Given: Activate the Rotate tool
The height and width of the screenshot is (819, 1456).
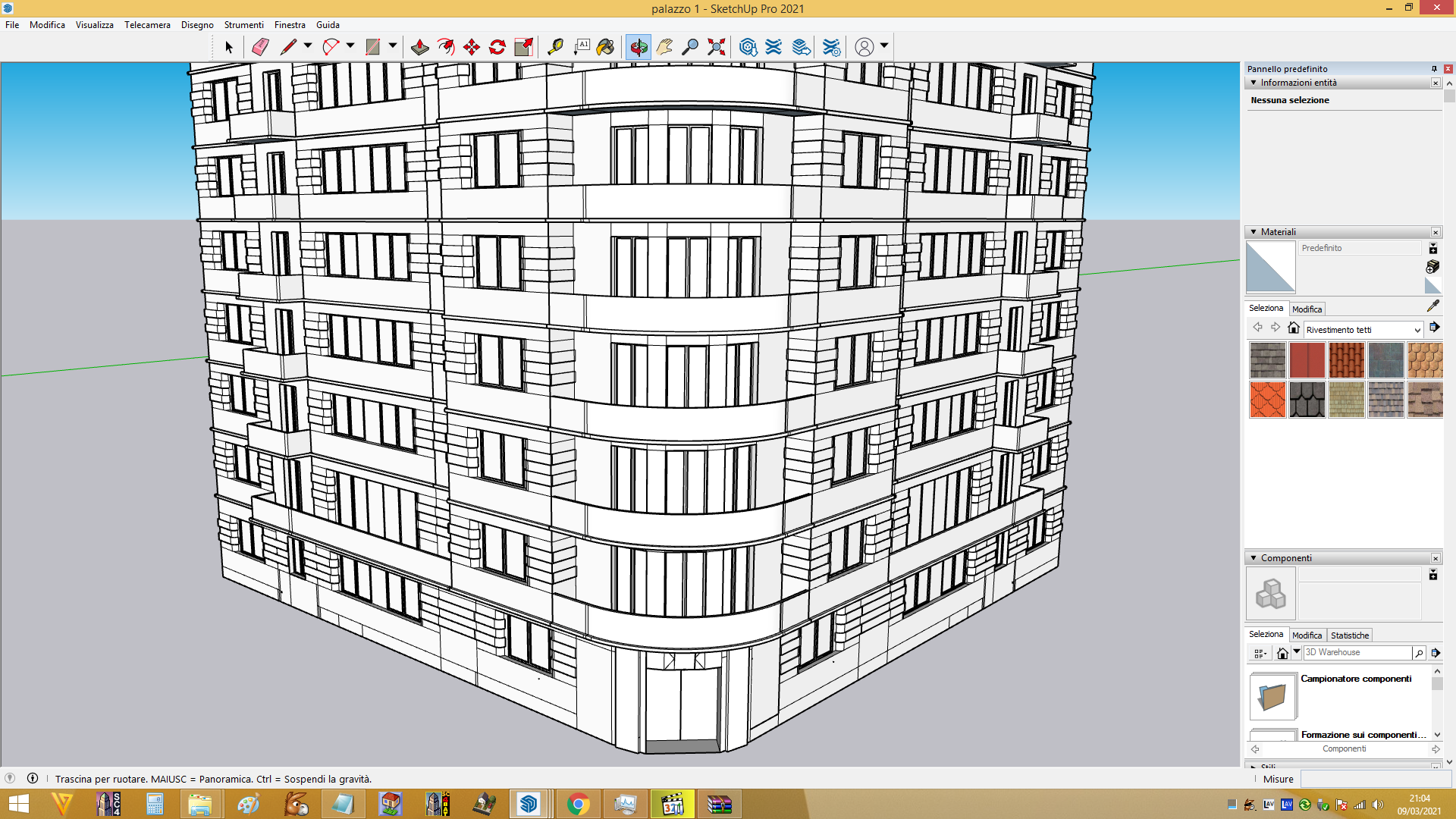Looking at the screenshot, I should (497, 47).
